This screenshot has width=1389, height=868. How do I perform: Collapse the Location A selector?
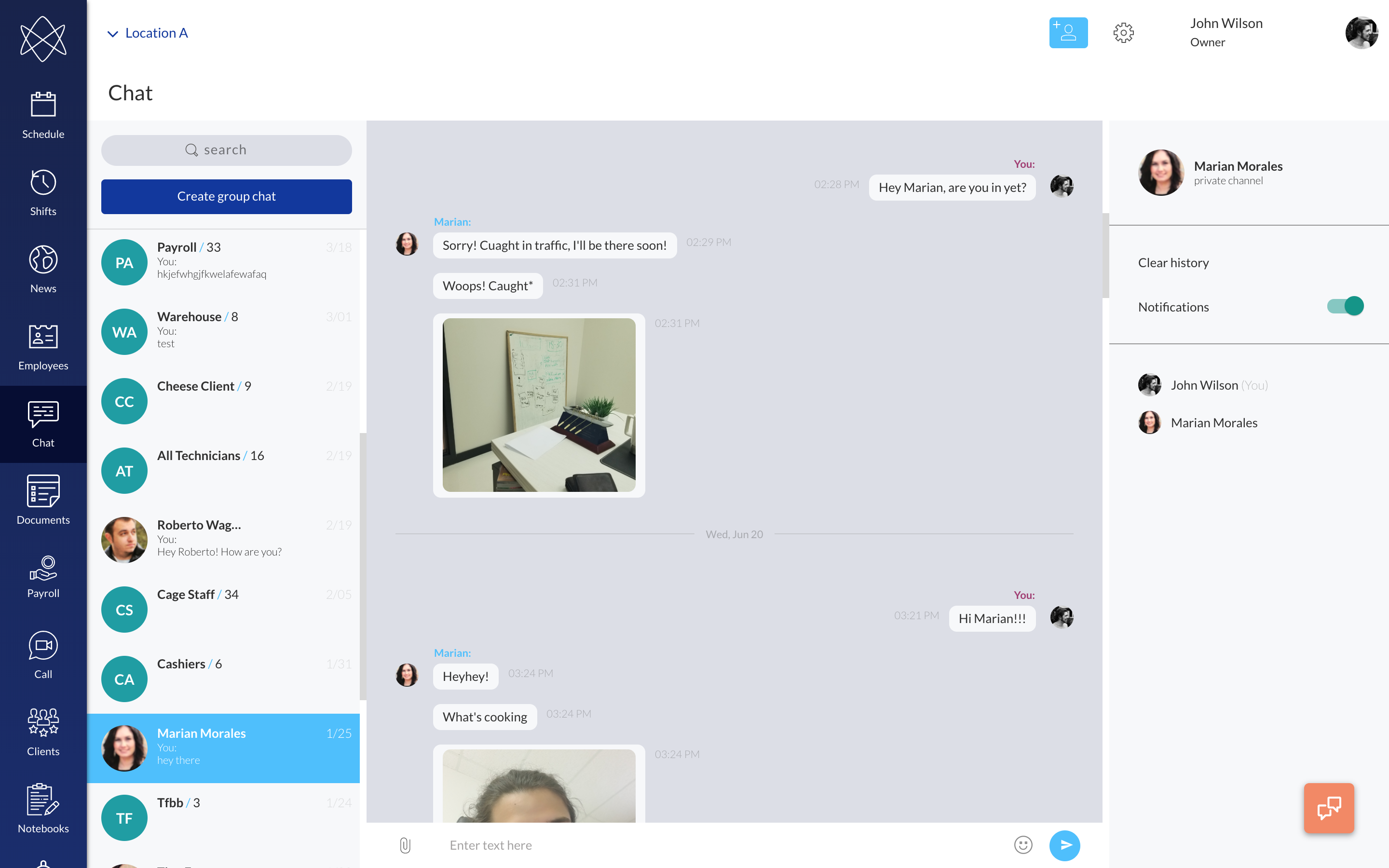[x=112, y=33]
